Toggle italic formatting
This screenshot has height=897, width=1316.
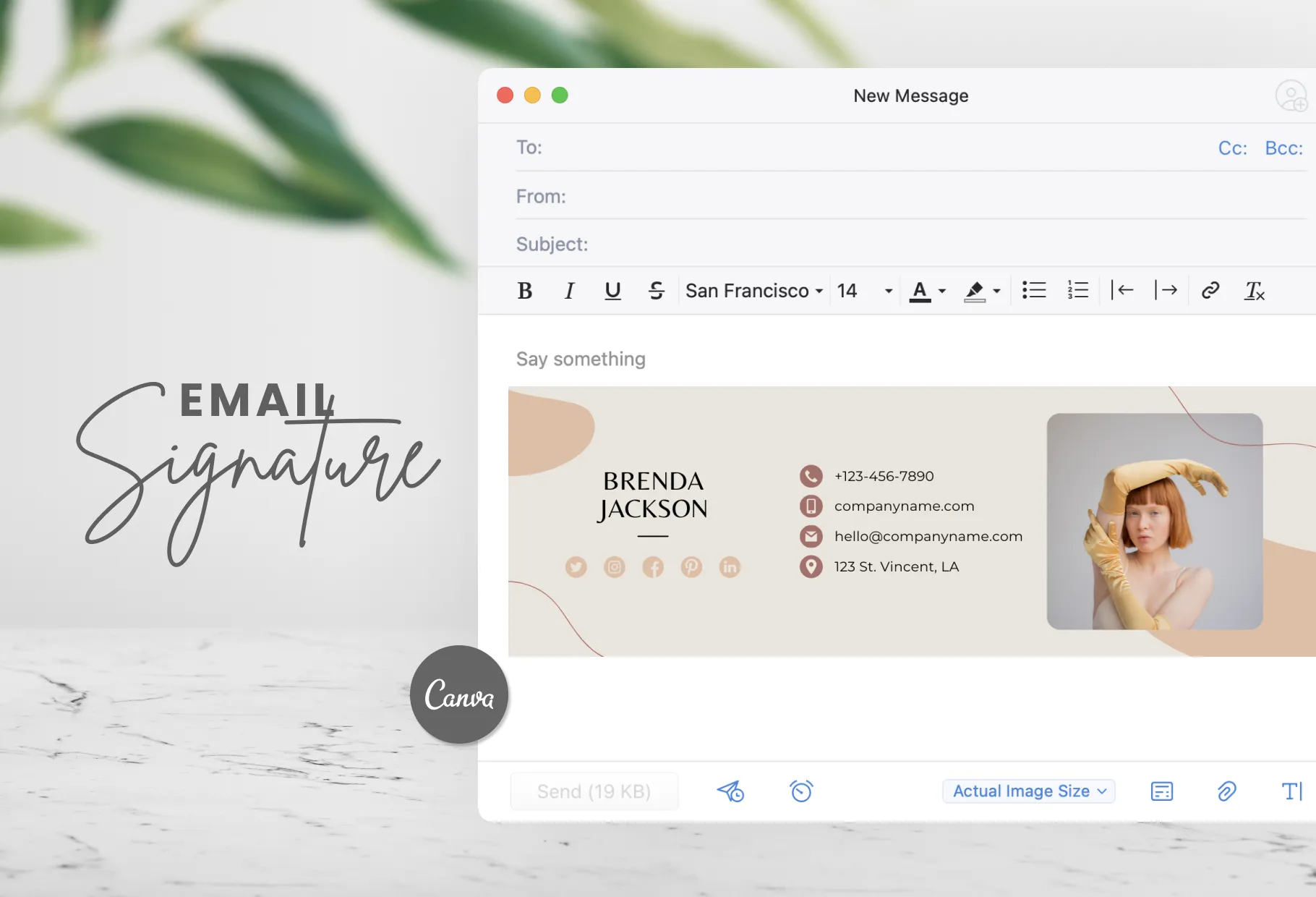click(569, 290)
